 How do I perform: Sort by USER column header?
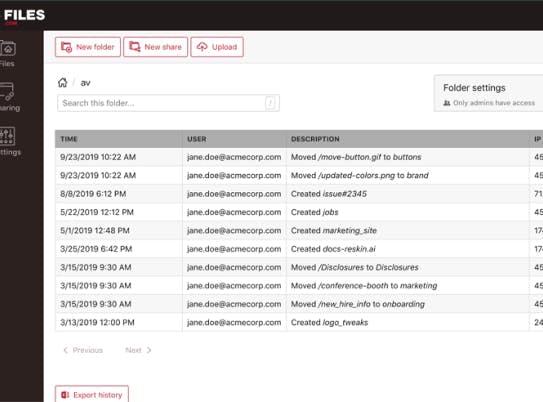point(197,139)
